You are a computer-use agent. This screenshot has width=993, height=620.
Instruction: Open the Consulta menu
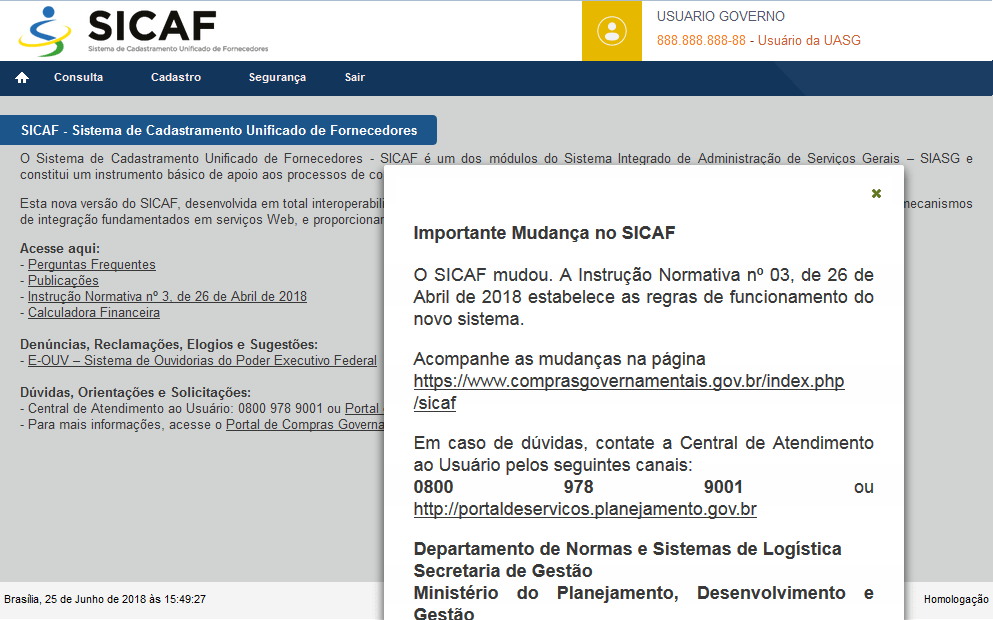point(79,77)
